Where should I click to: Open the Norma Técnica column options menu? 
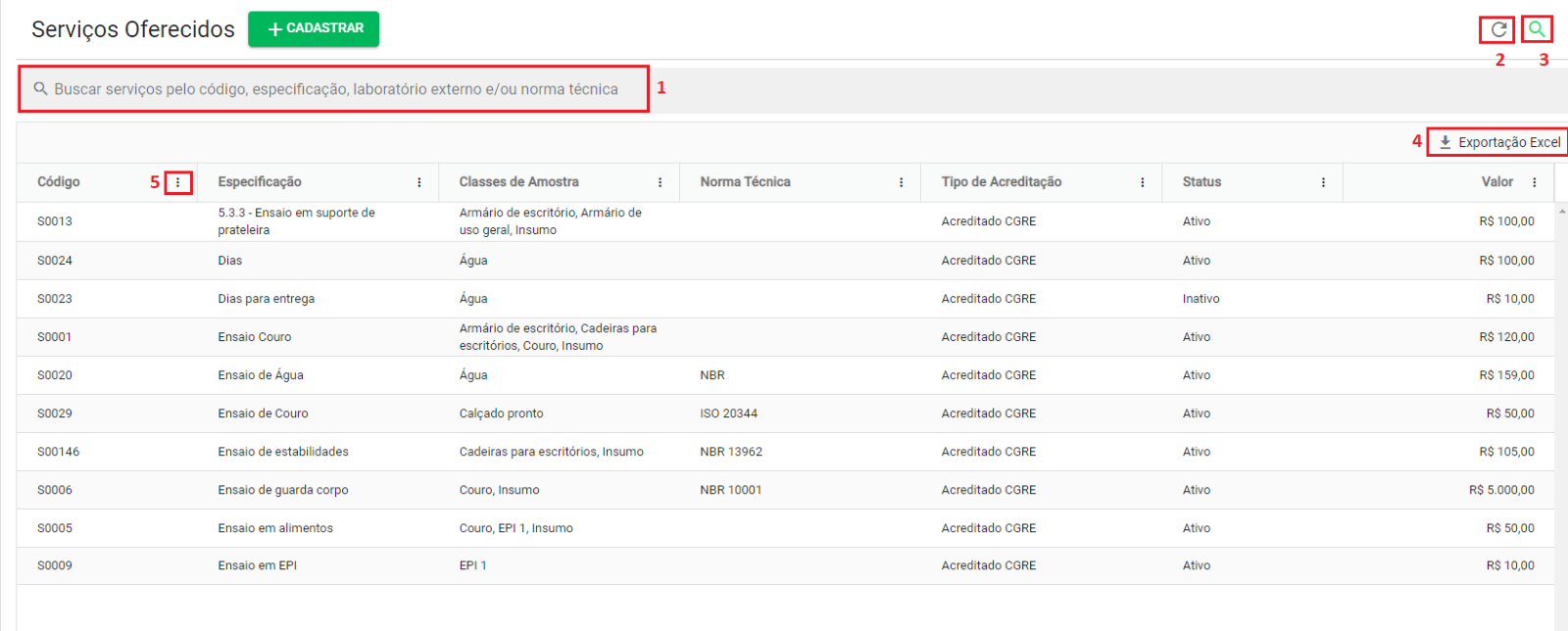point(902,182)
